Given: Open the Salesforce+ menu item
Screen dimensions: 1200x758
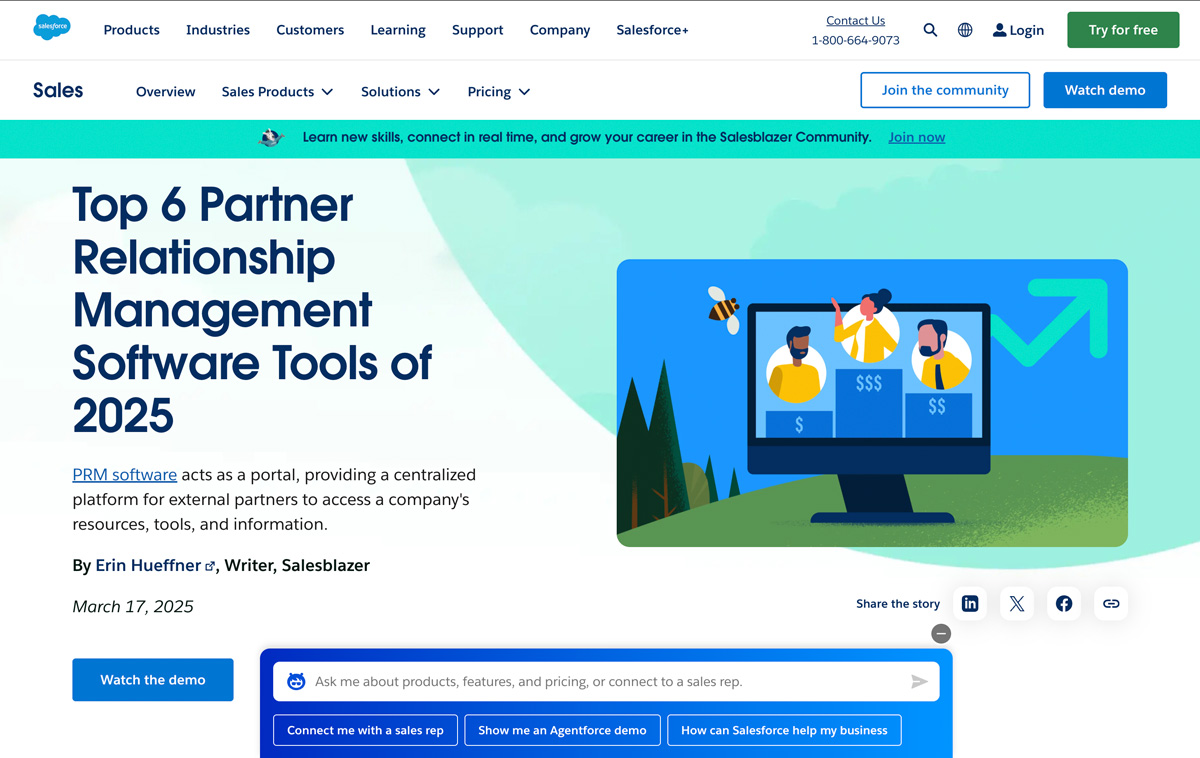Looking at the screenshot, I should (651, 30).
